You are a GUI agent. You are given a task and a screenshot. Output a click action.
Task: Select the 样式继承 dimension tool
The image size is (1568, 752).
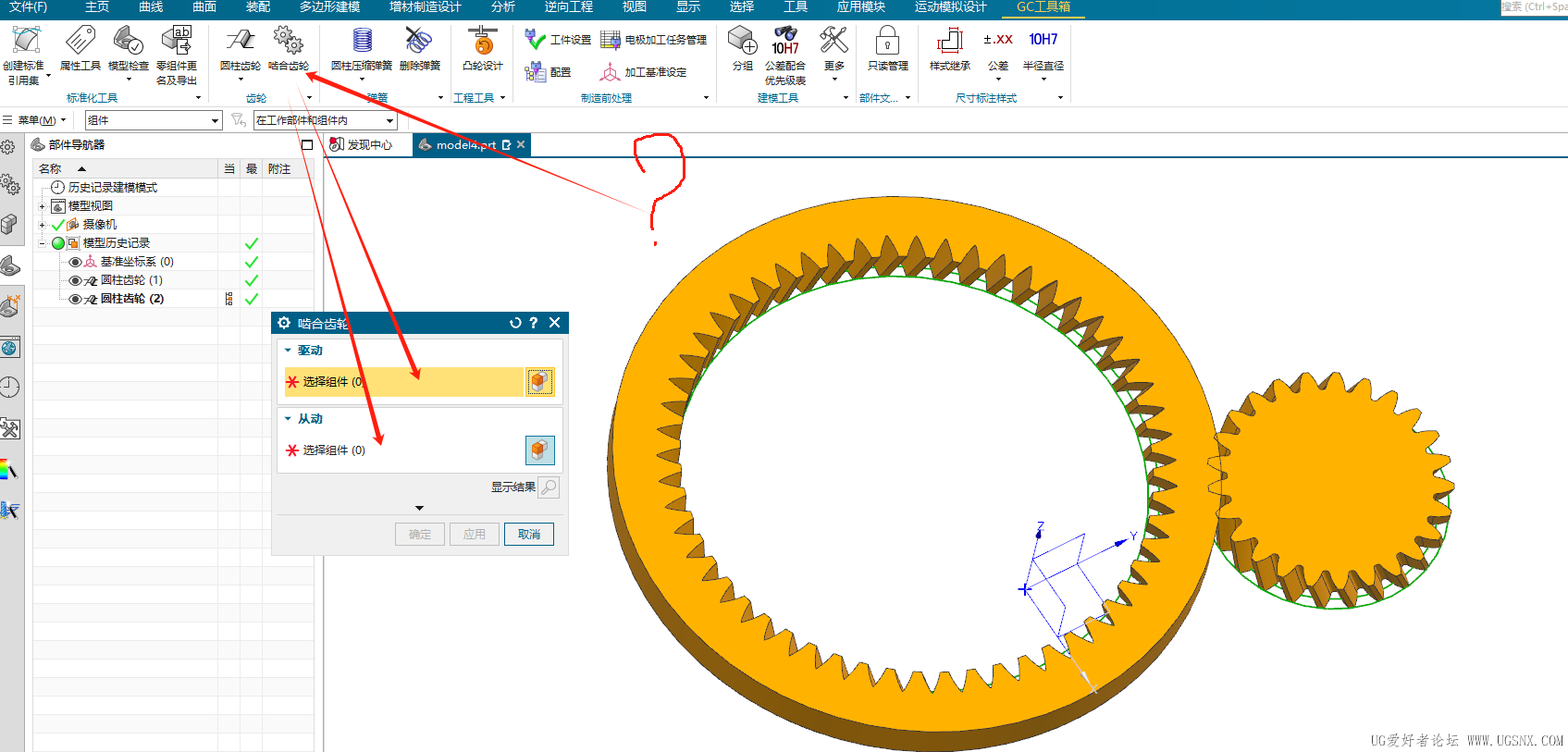point(950,41)
